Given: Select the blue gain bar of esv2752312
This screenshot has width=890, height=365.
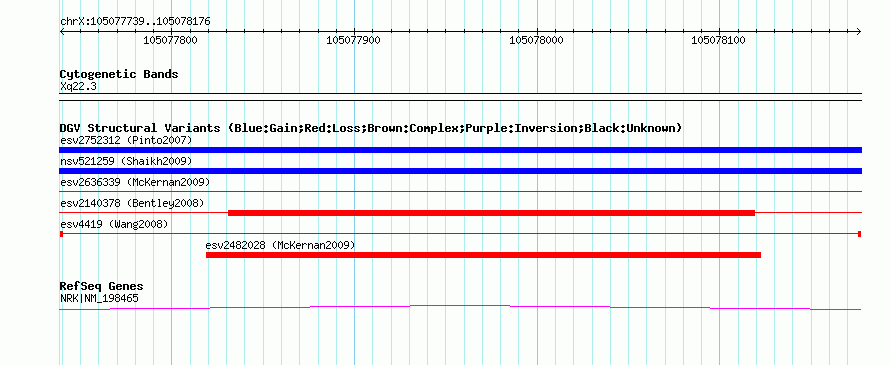Looking at the screenshot, I should coord(460,150).
